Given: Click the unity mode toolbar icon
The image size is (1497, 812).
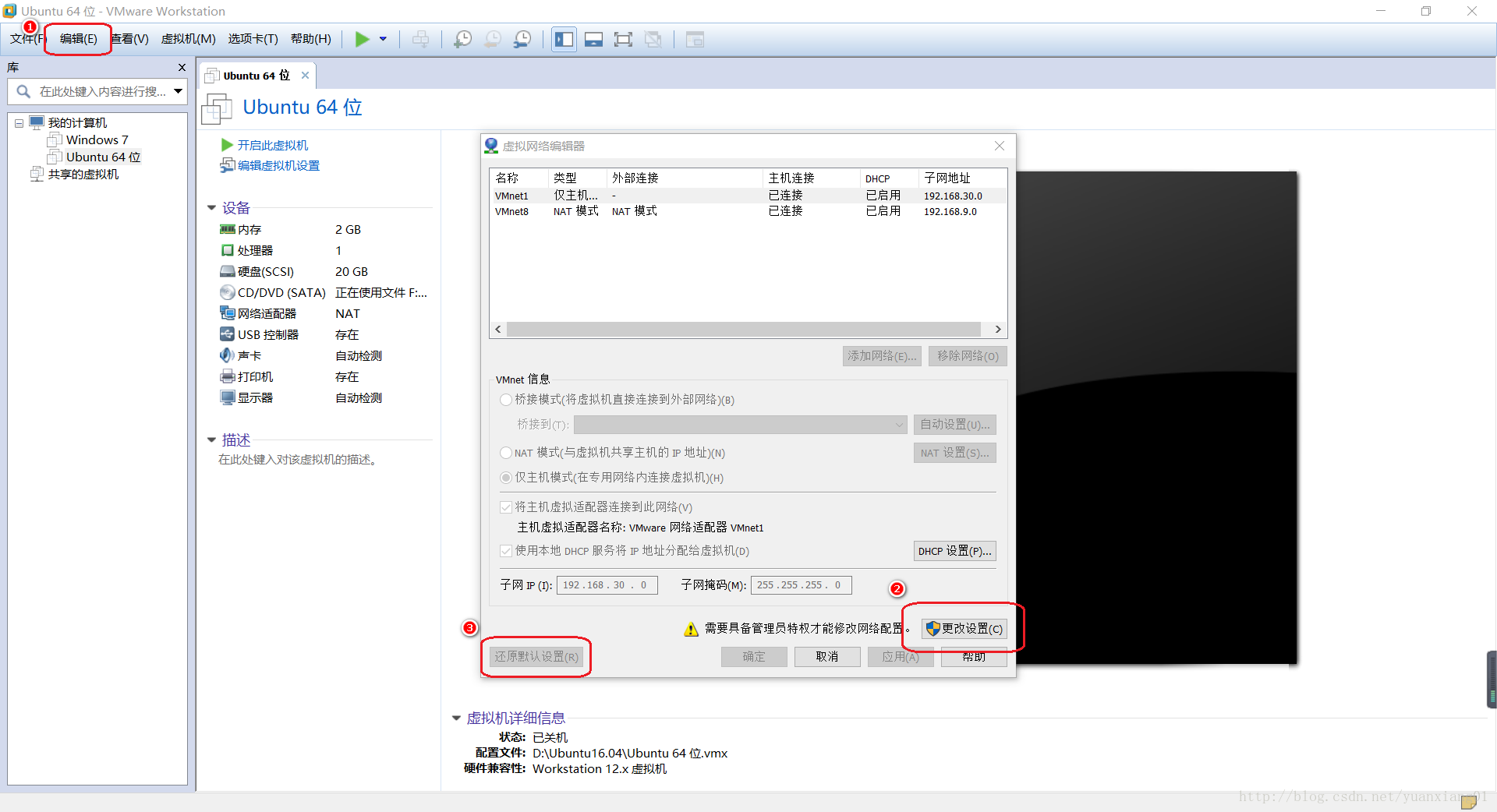Looking at the screenshot, I should point(653,39).
